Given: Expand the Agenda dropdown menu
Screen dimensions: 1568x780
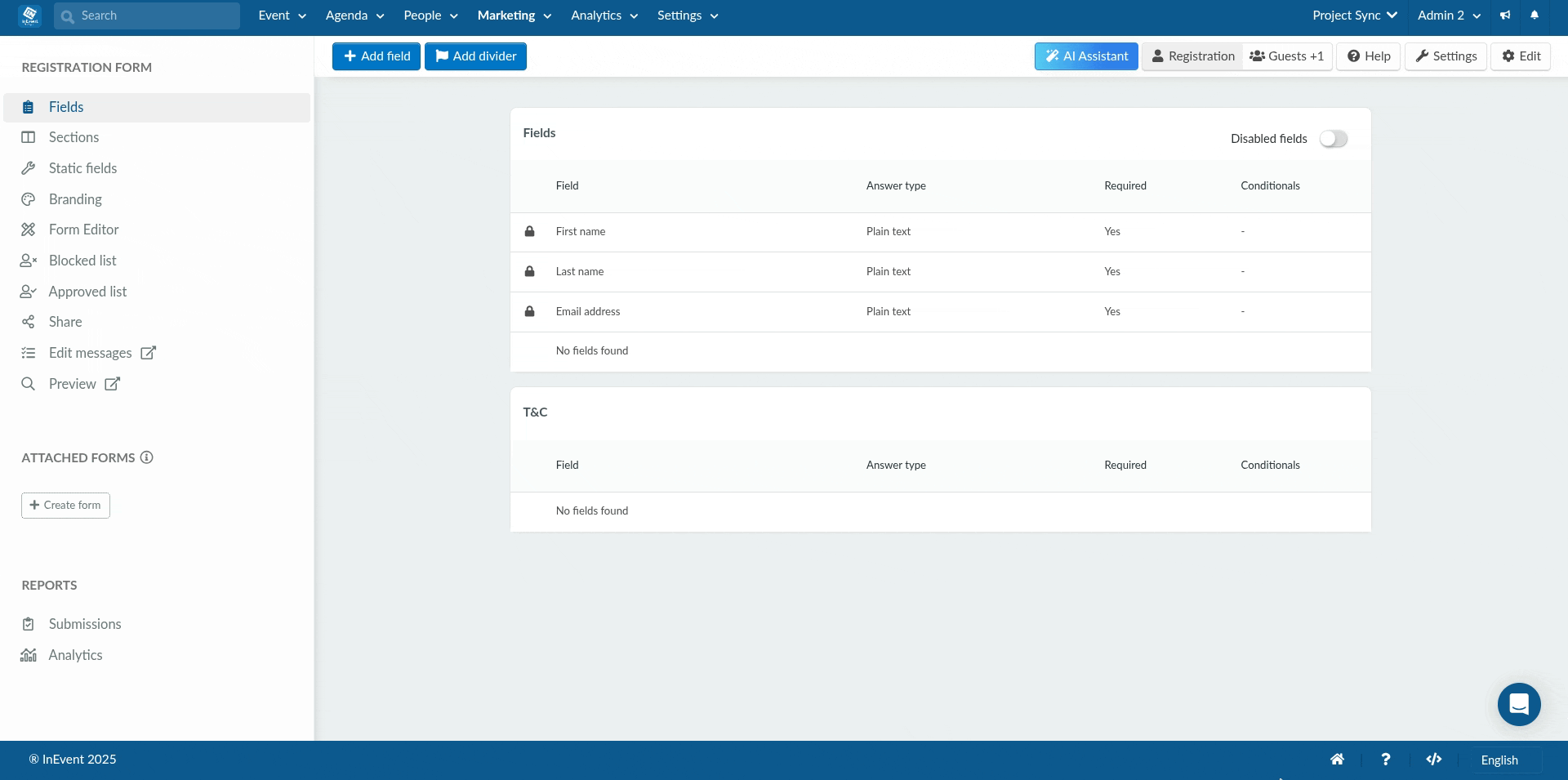Looking at the screenshot, I should coord(355,16).
